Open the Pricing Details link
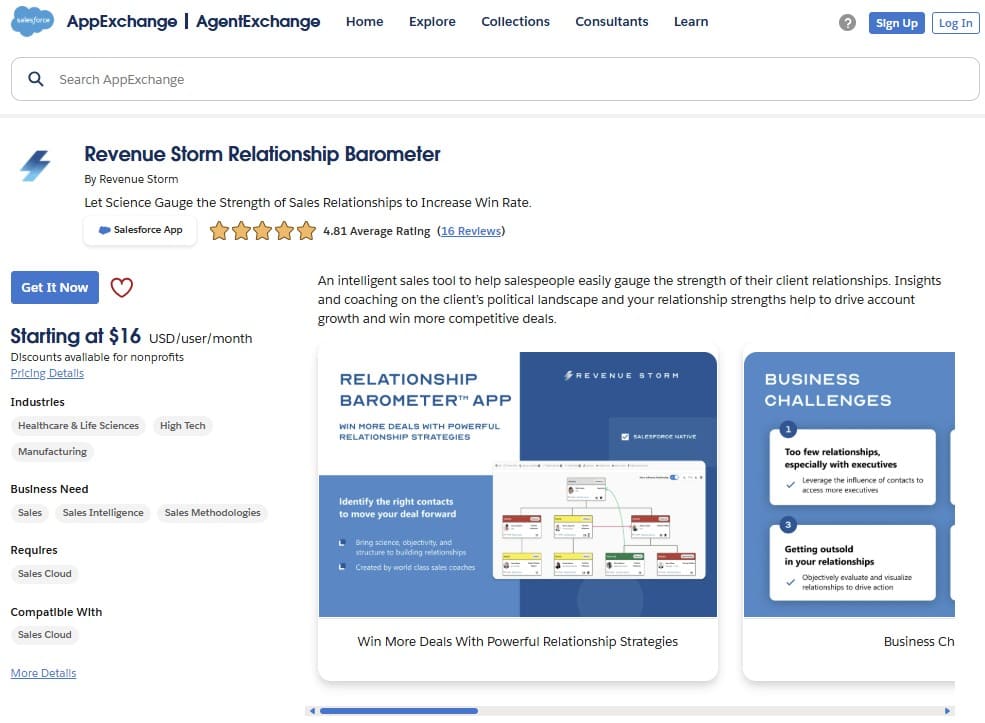Screen dimensions: 985x723 point(47,373)
